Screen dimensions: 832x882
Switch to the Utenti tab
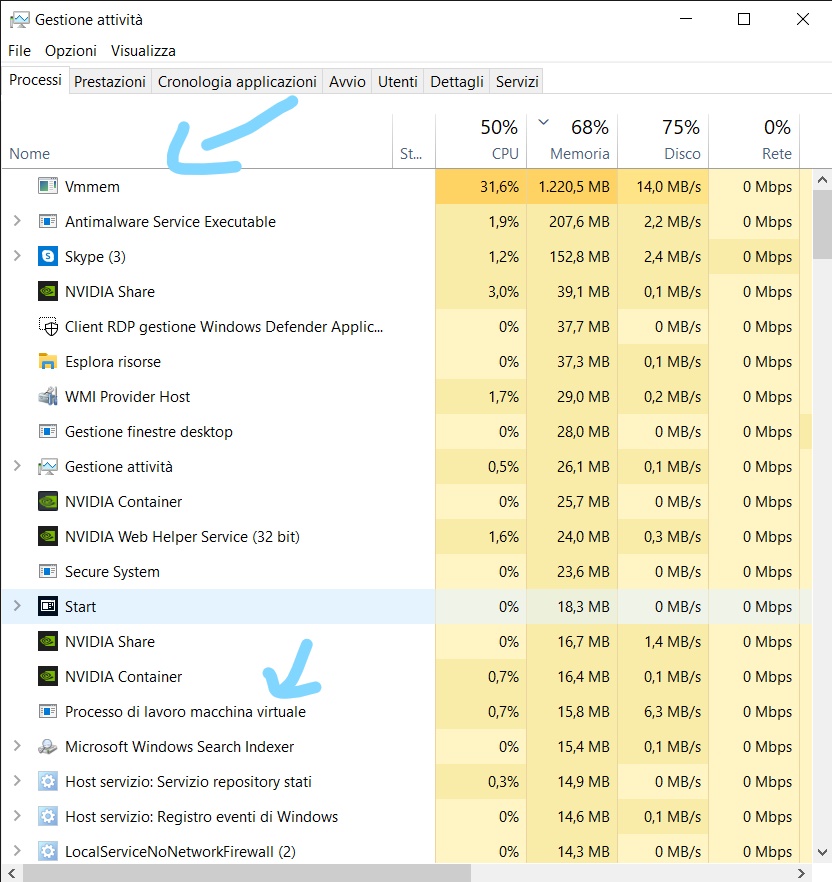coord(397,82)
